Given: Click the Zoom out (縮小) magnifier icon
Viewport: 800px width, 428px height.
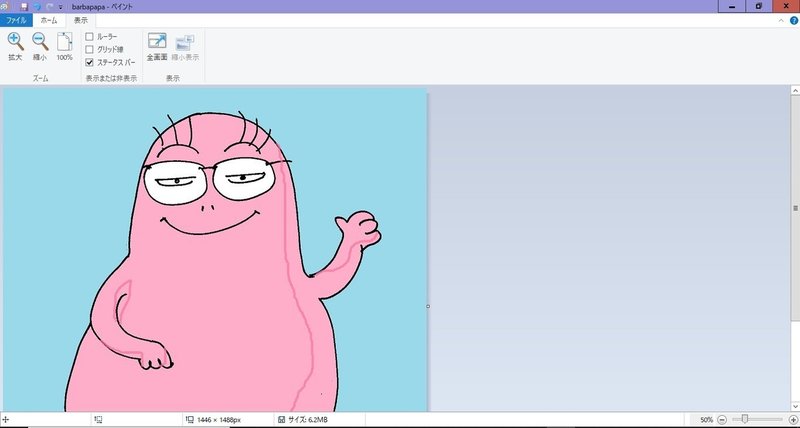Looking at the screenshot, I should point(40,41).
